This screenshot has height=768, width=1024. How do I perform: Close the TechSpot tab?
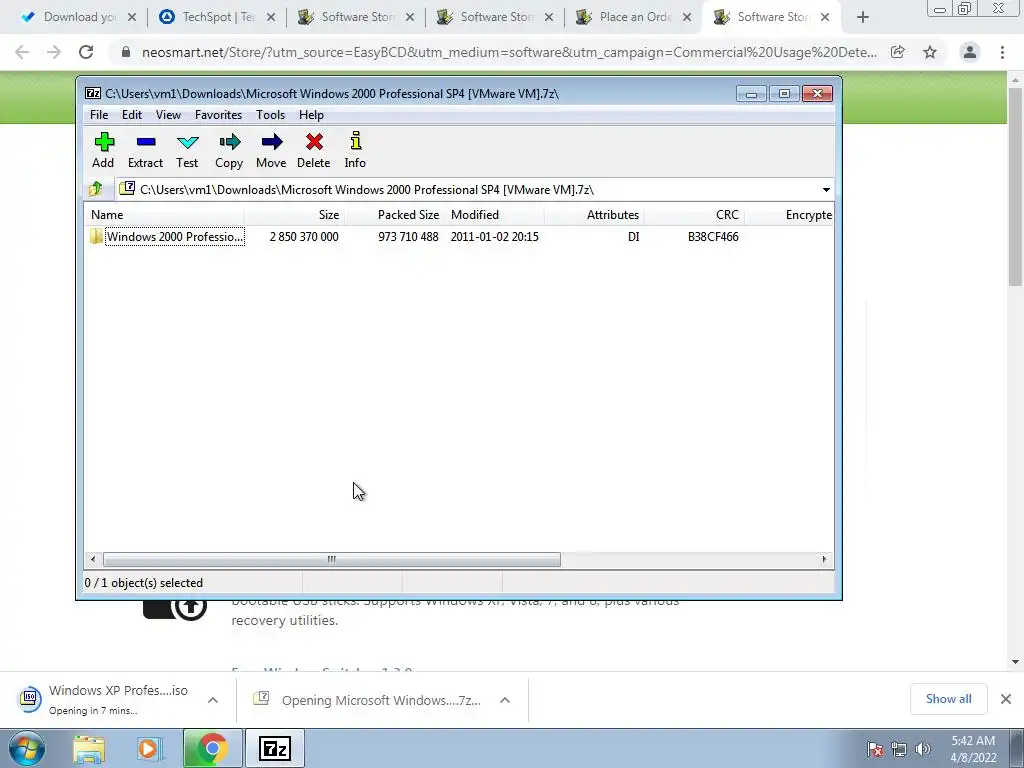coord(271,17)
